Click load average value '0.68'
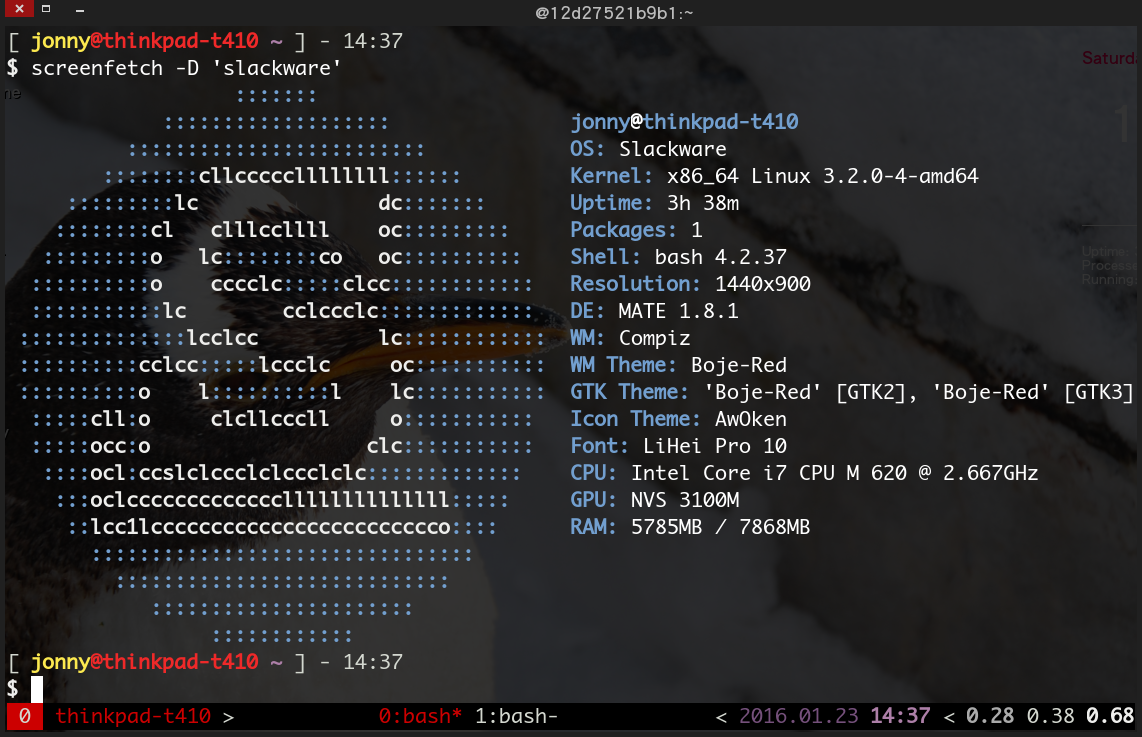The image size is (1142, 737). 1110,716
